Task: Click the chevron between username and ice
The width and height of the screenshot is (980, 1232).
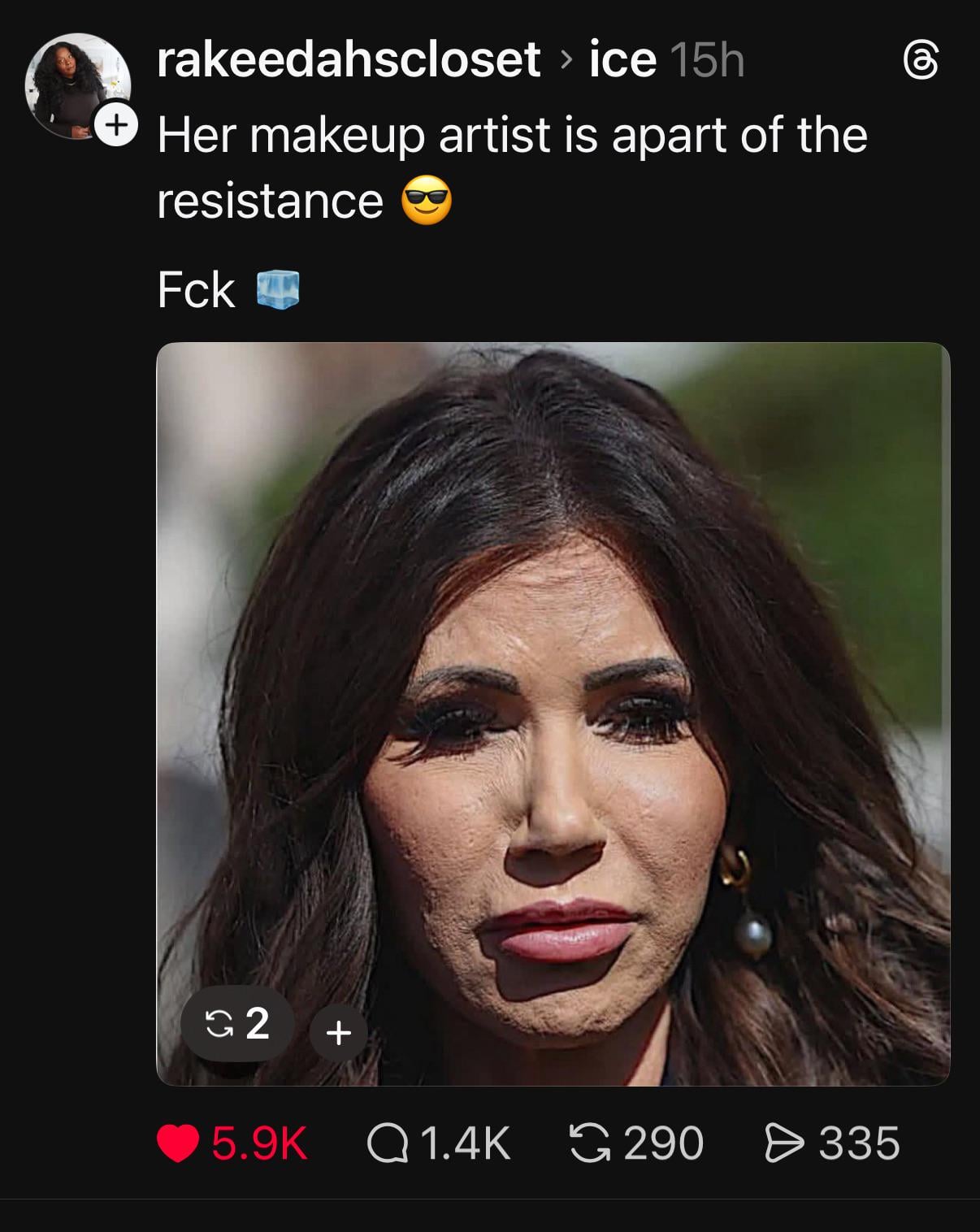Action: pos(566,60)
